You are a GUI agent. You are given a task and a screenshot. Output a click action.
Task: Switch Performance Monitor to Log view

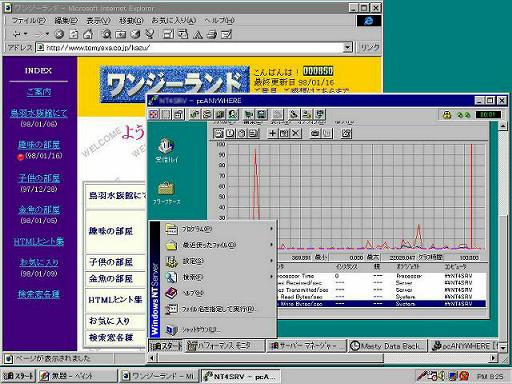point(242,133)
